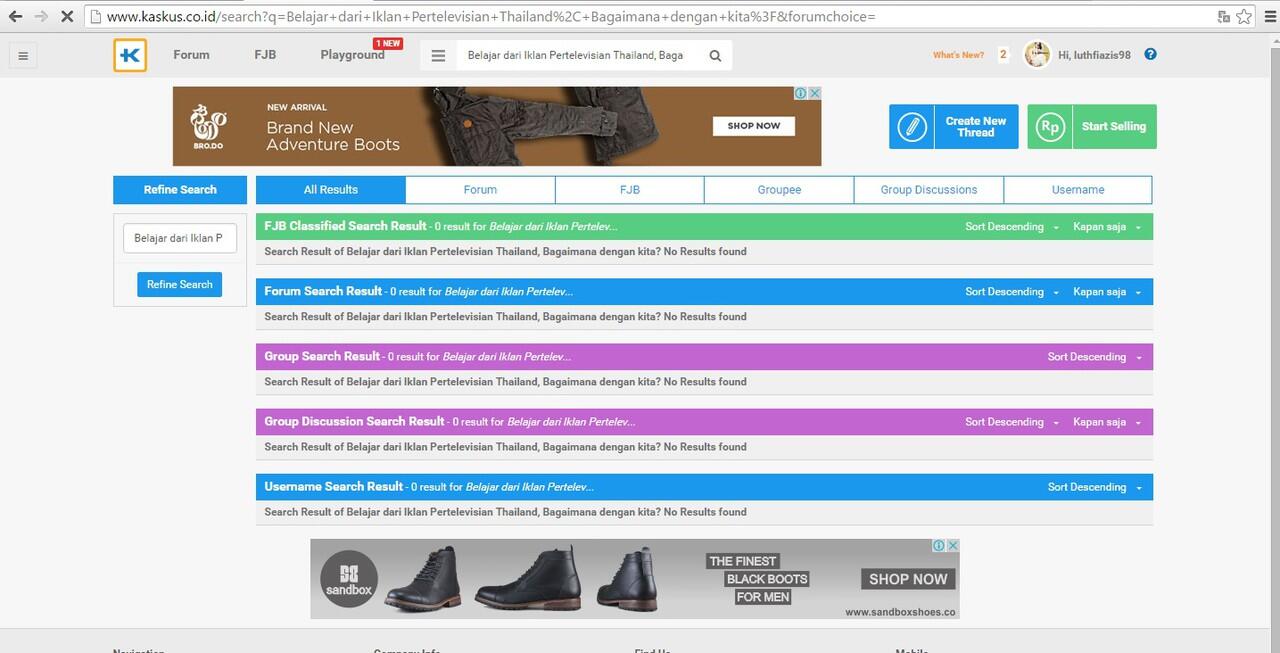Click SHOP NOW on the sandbox boots ad

point(908,579)
